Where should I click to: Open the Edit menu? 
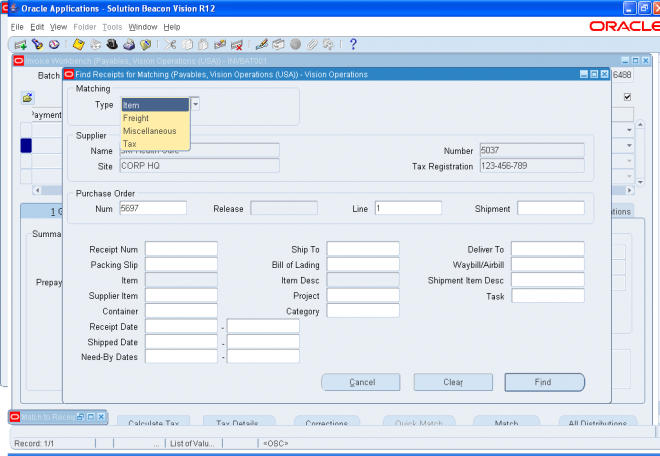[37, 27]
